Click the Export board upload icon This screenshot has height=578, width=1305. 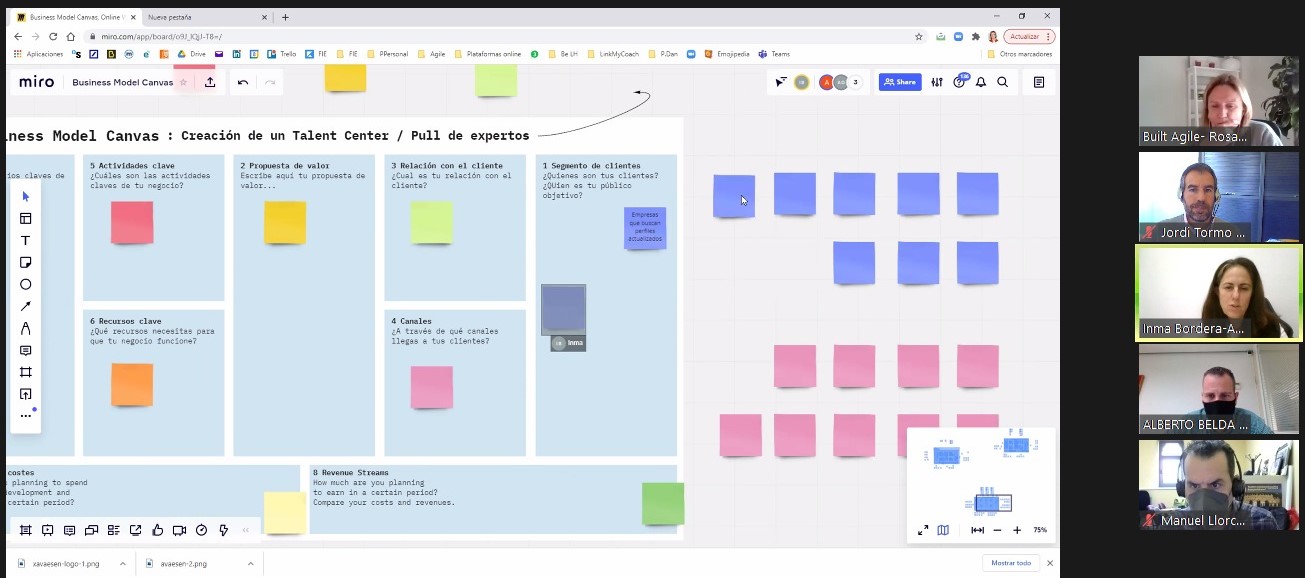210,83
